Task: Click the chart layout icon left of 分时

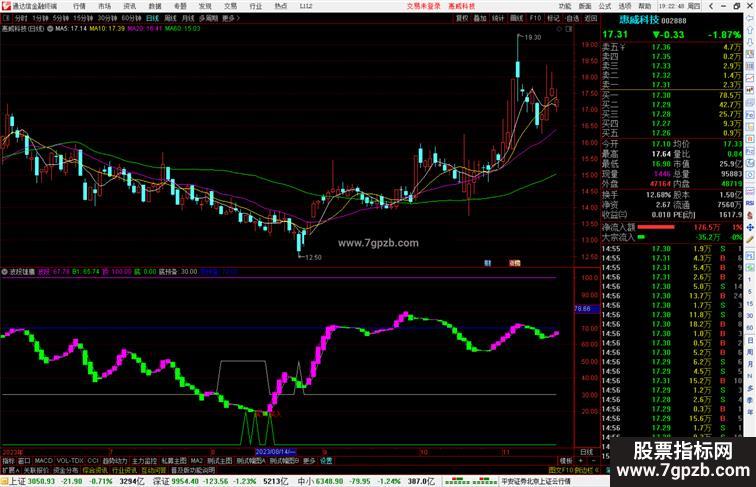Action: point(7,18)
